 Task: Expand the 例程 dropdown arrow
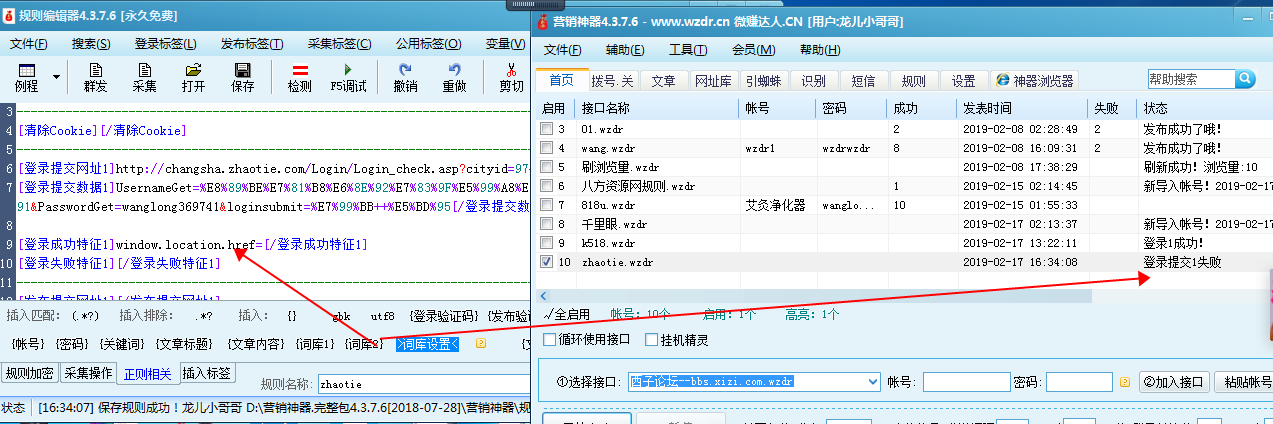56,77
